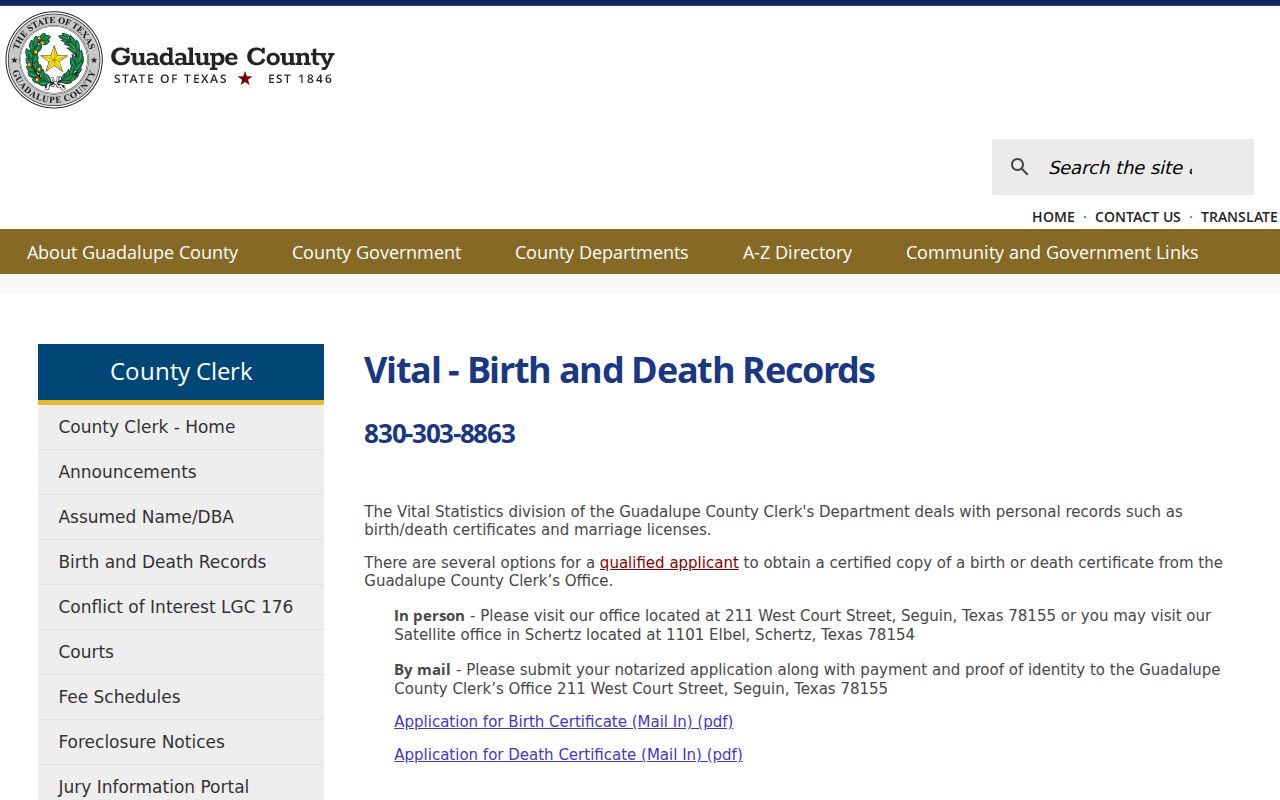Open the A-Z Directory menu

(x=797, y=252)
